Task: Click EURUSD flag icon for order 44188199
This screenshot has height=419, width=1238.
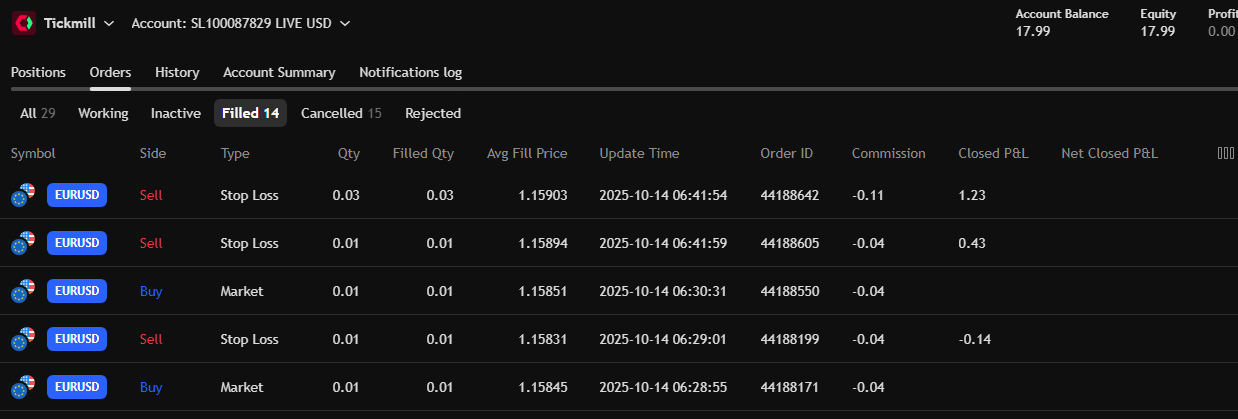Action: click(23, 339)
